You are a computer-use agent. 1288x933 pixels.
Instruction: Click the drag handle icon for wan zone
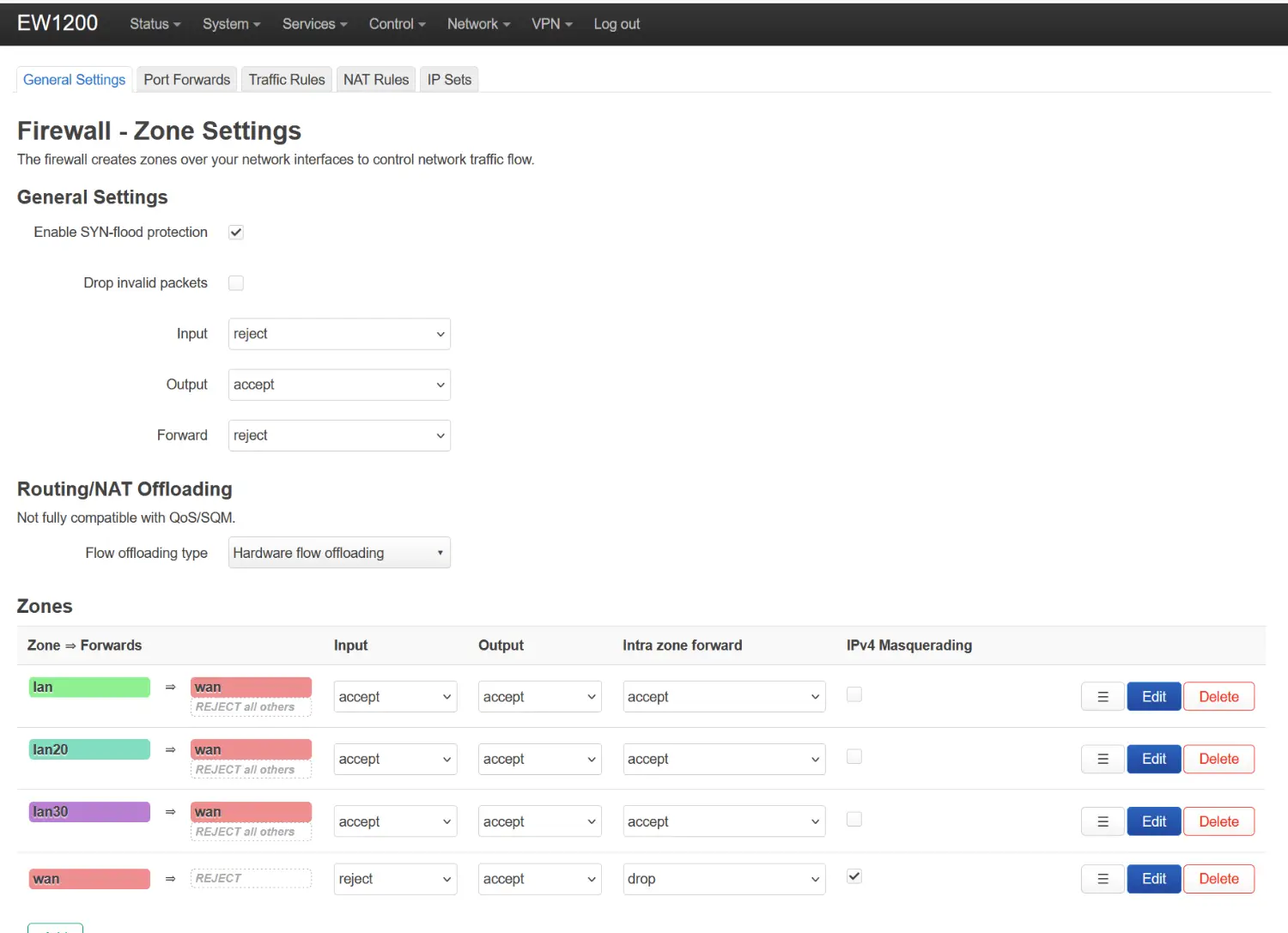coord(1103,879)
